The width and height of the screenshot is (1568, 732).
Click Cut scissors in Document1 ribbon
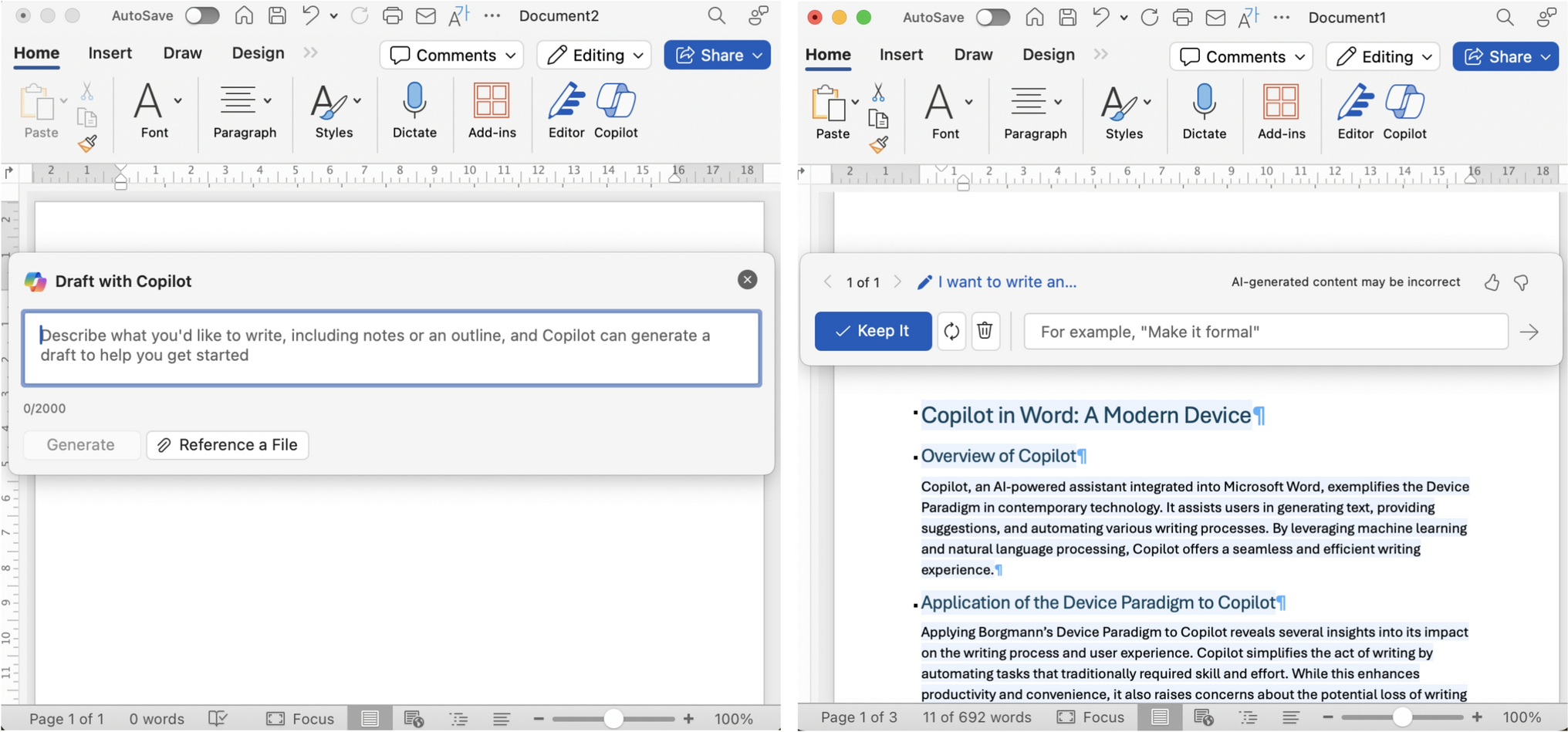(x=878, y=93)
